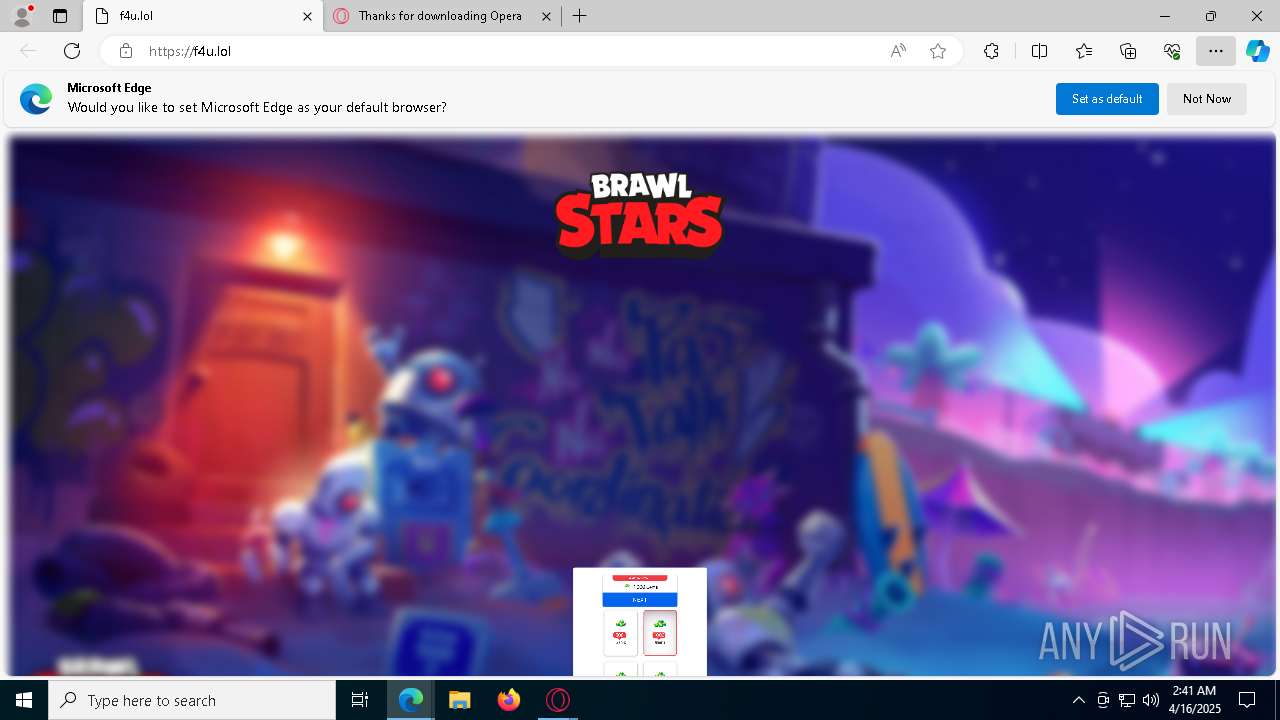View site information lock icon
The height and width of the screenshot is (720, 1280).
126,51
